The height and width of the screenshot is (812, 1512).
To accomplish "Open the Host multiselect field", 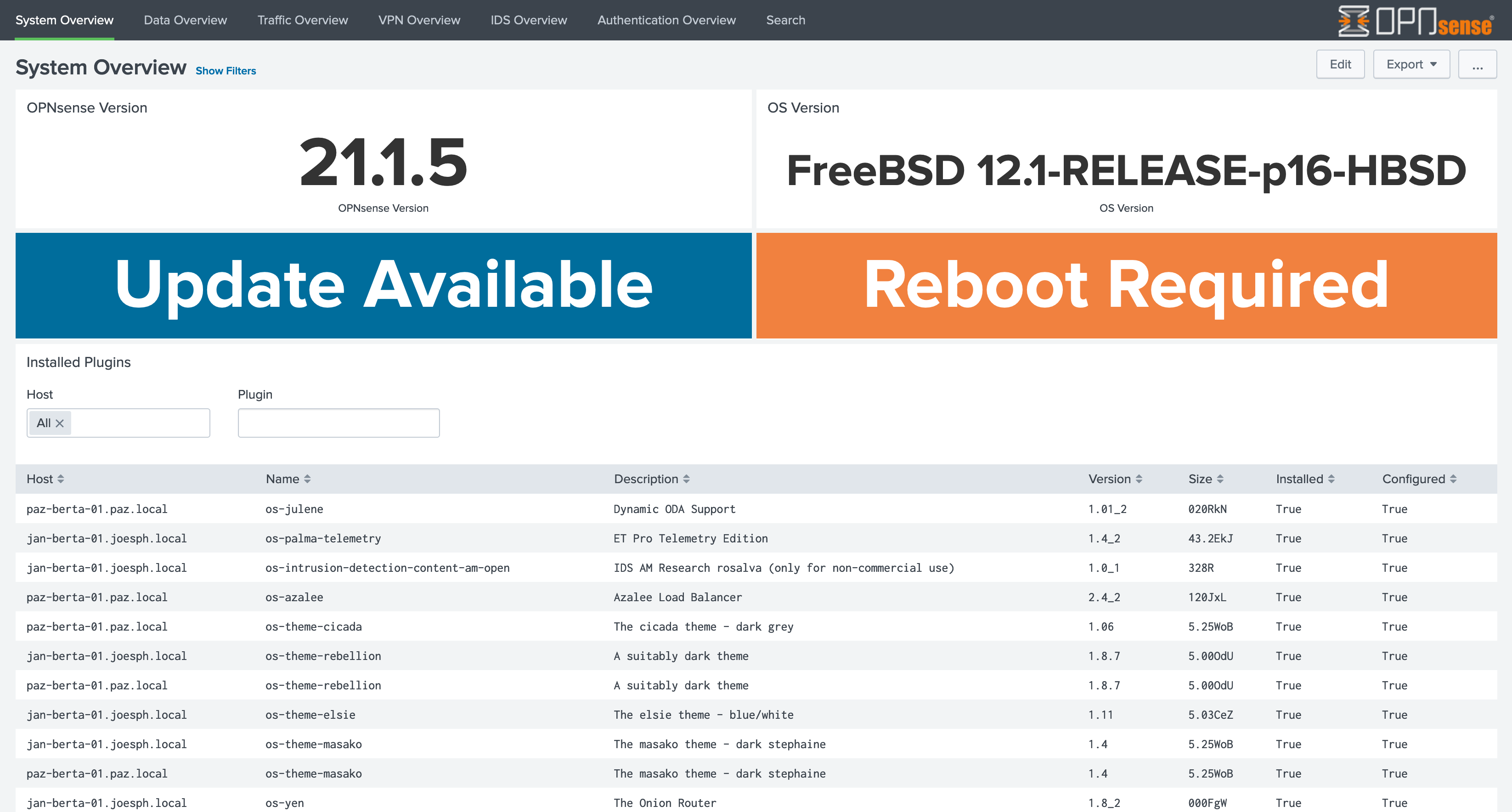I will point(118,423).
